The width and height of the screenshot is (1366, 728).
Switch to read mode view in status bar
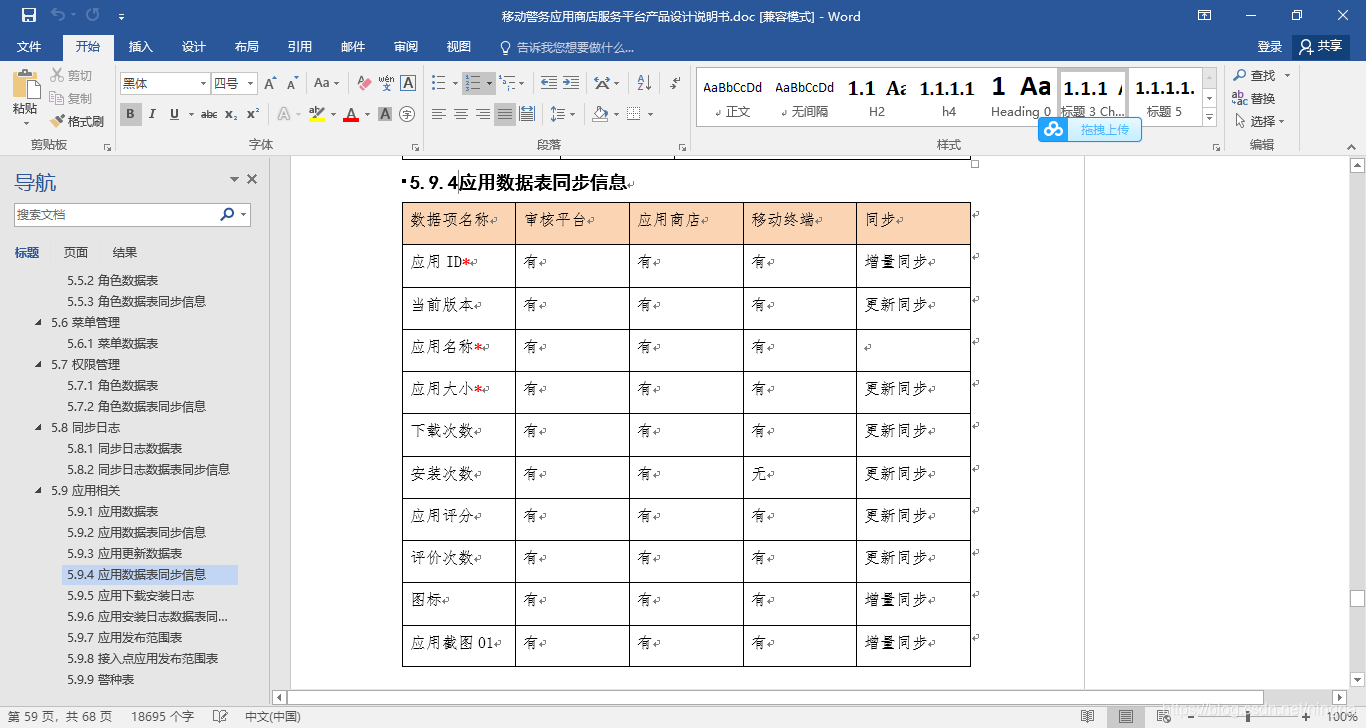tap(1087, 716)
